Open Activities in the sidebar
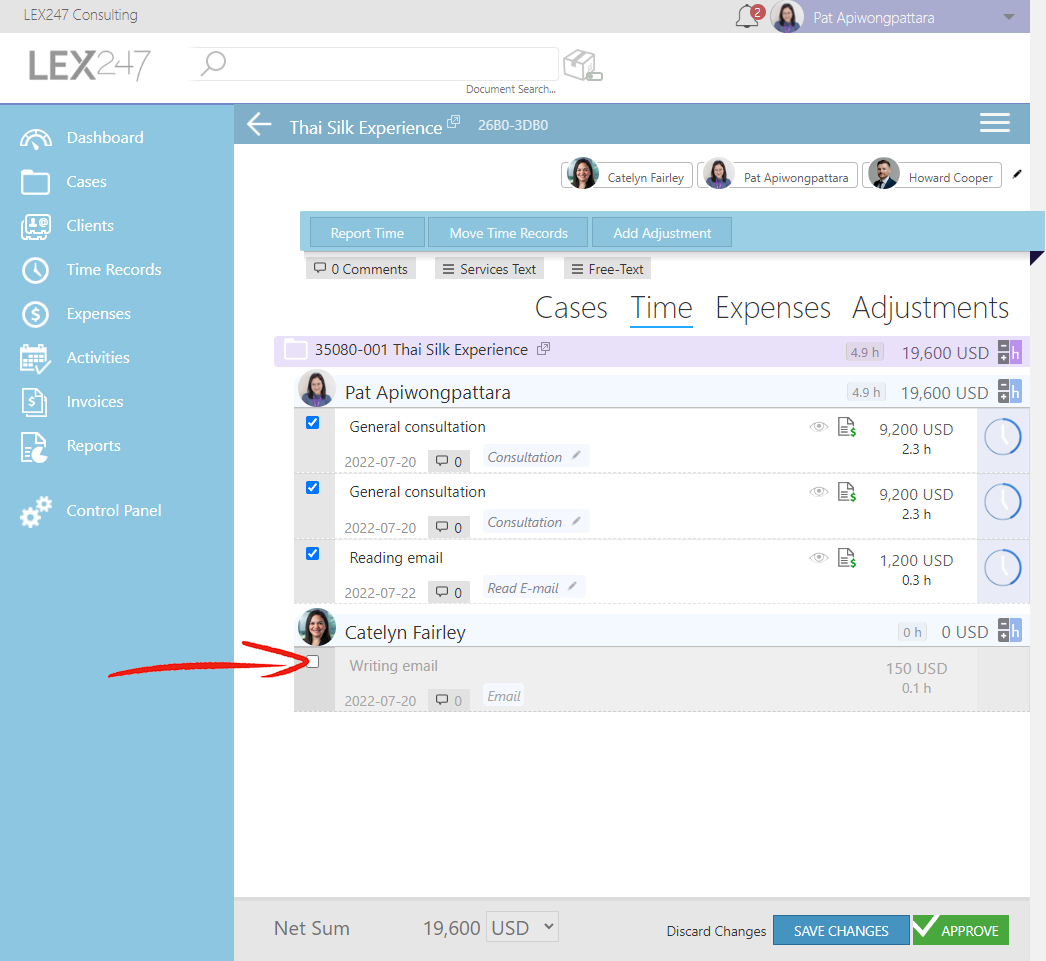Image resolution: width=1046 pixels, height=961 pixels. (x=97, y=357)
